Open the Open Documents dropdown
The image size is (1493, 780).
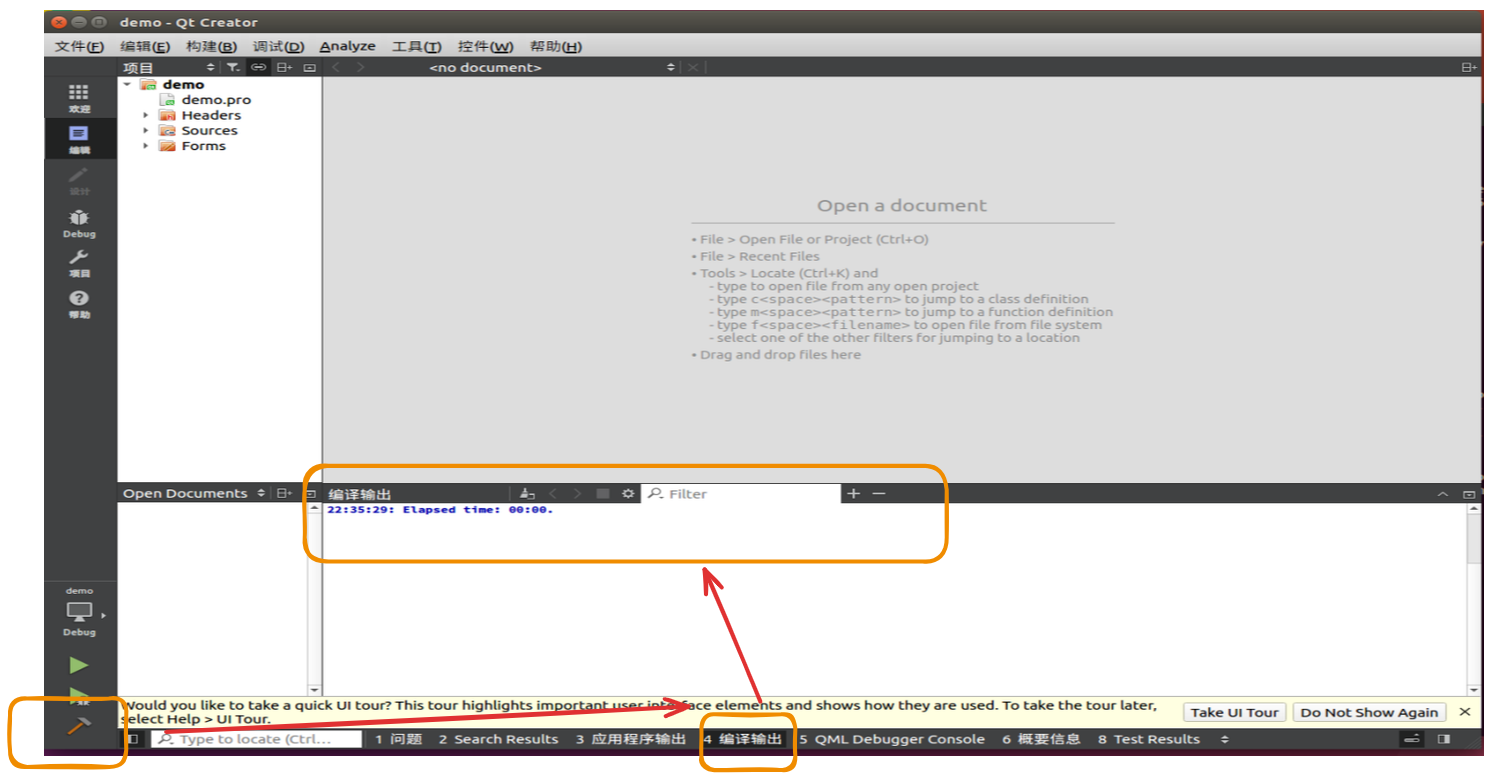tap(263, 493)
